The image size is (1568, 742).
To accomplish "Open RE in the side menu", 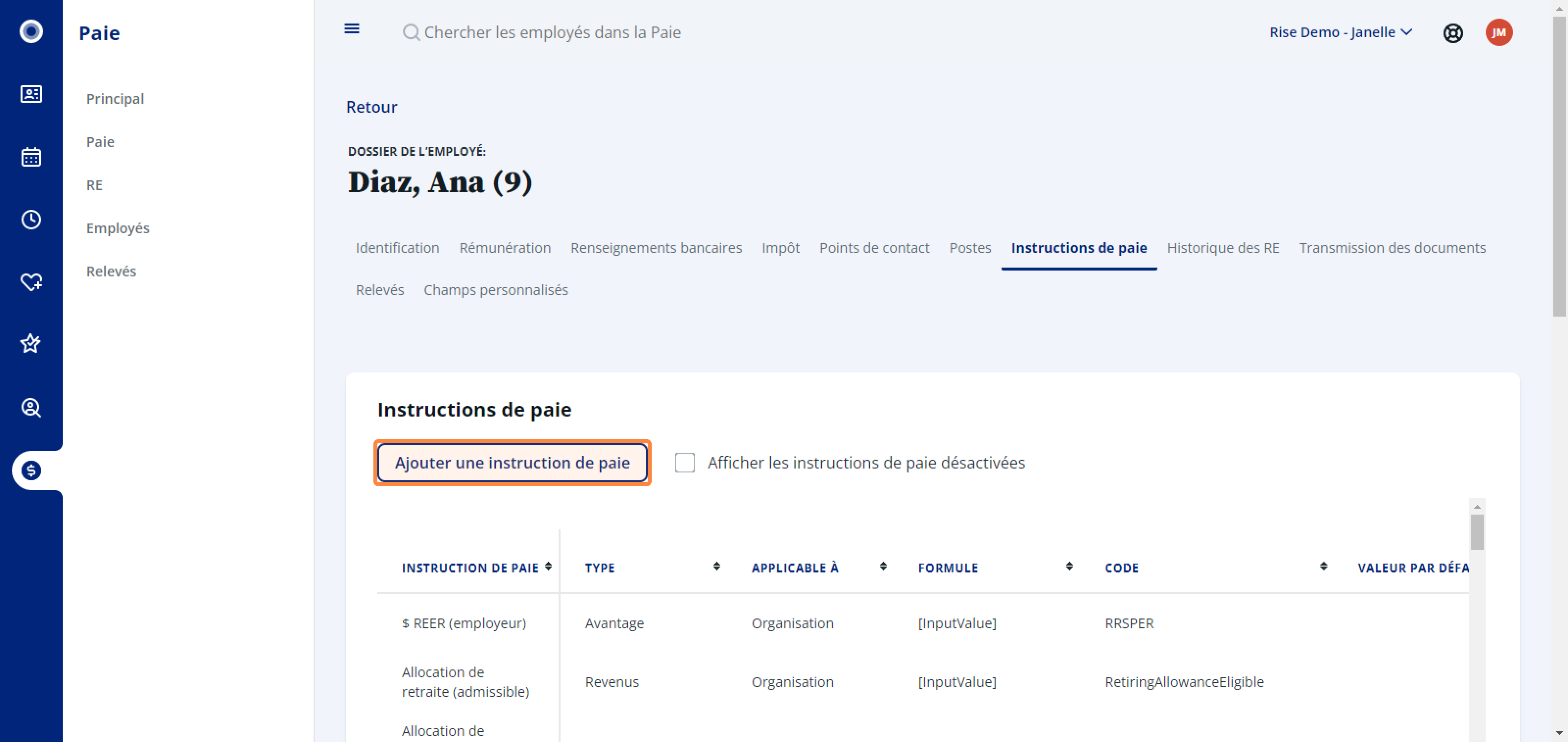I will click(x=94, y=185).
